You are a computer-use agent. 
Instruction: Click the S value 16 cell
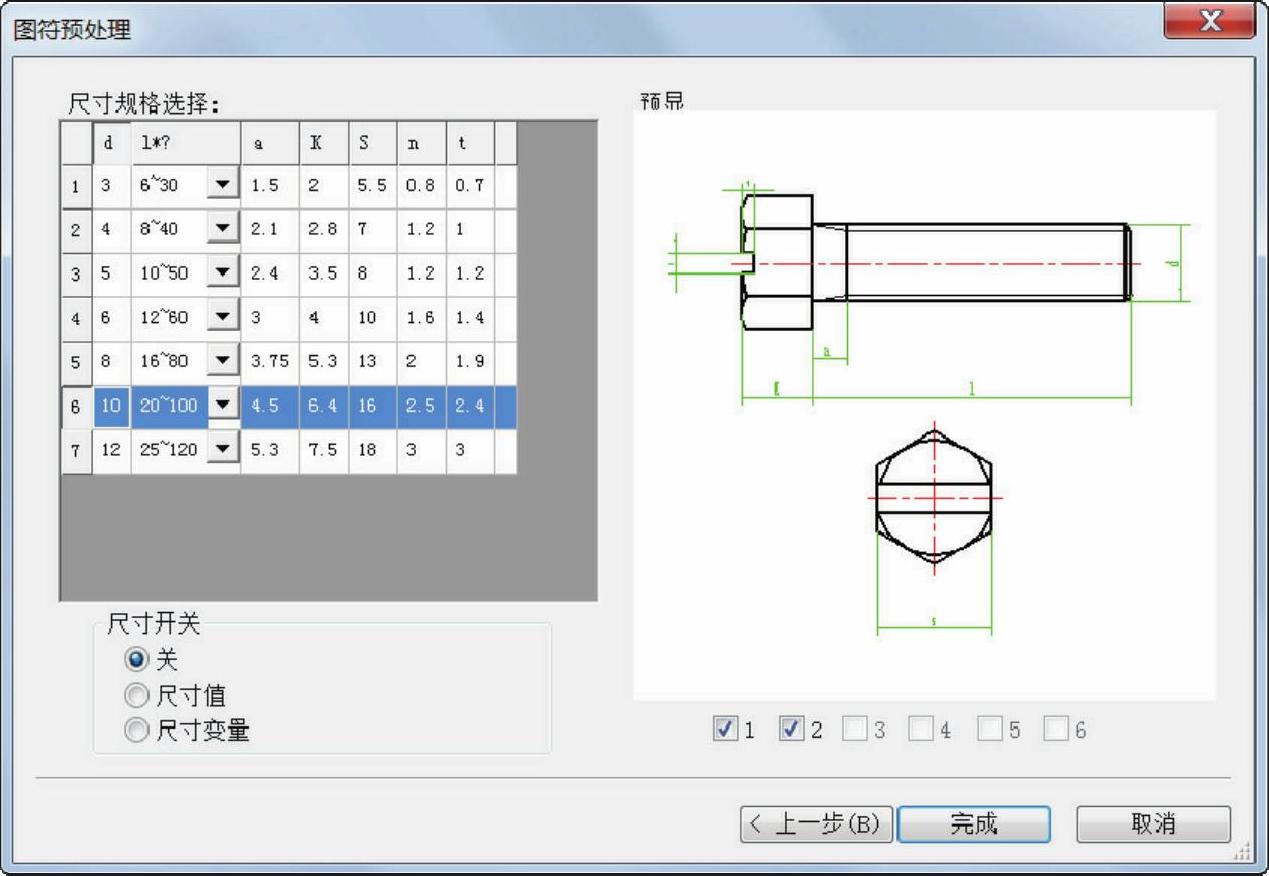[373, 407]
